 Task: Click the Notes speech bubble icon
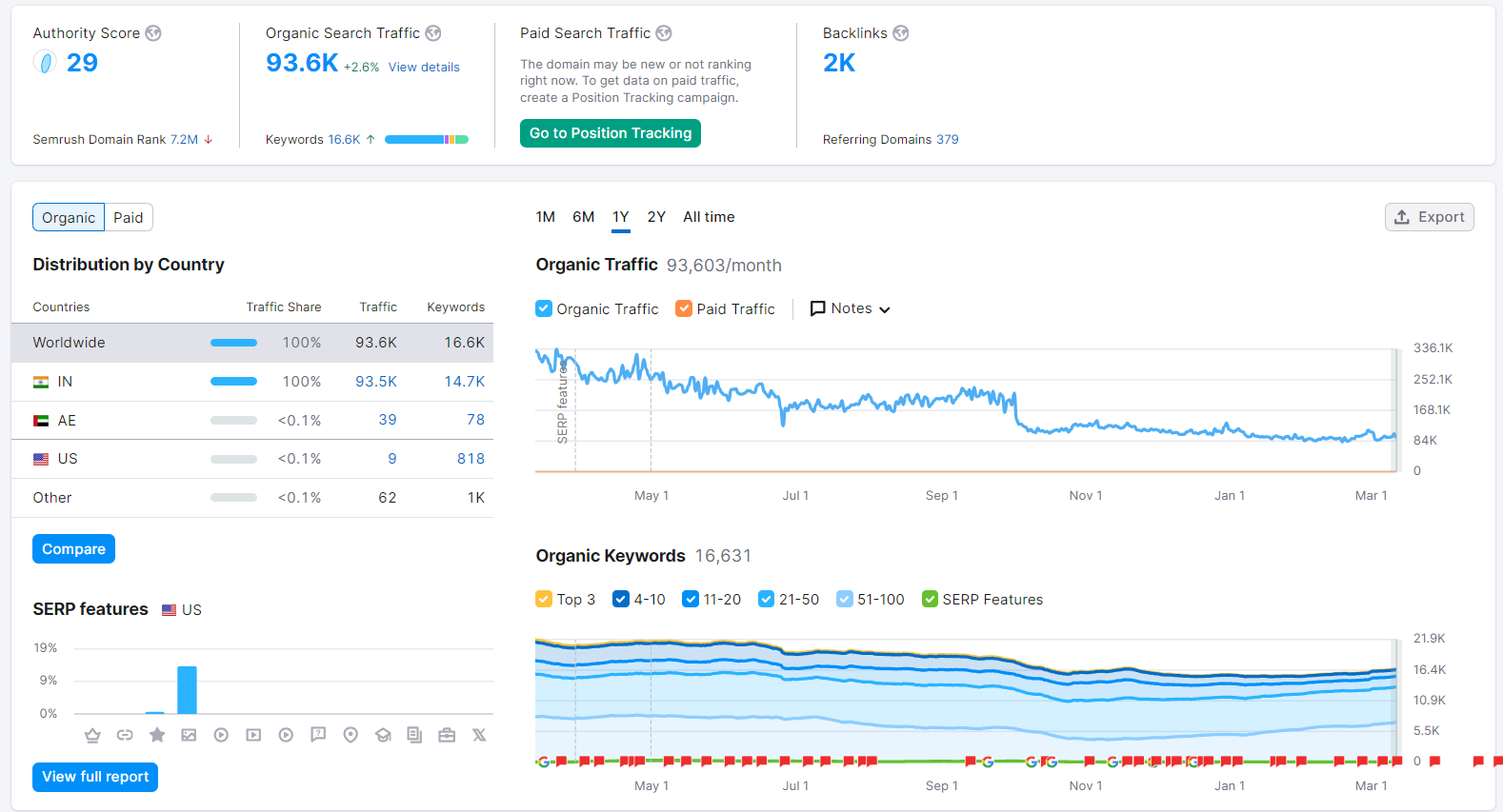817,308
